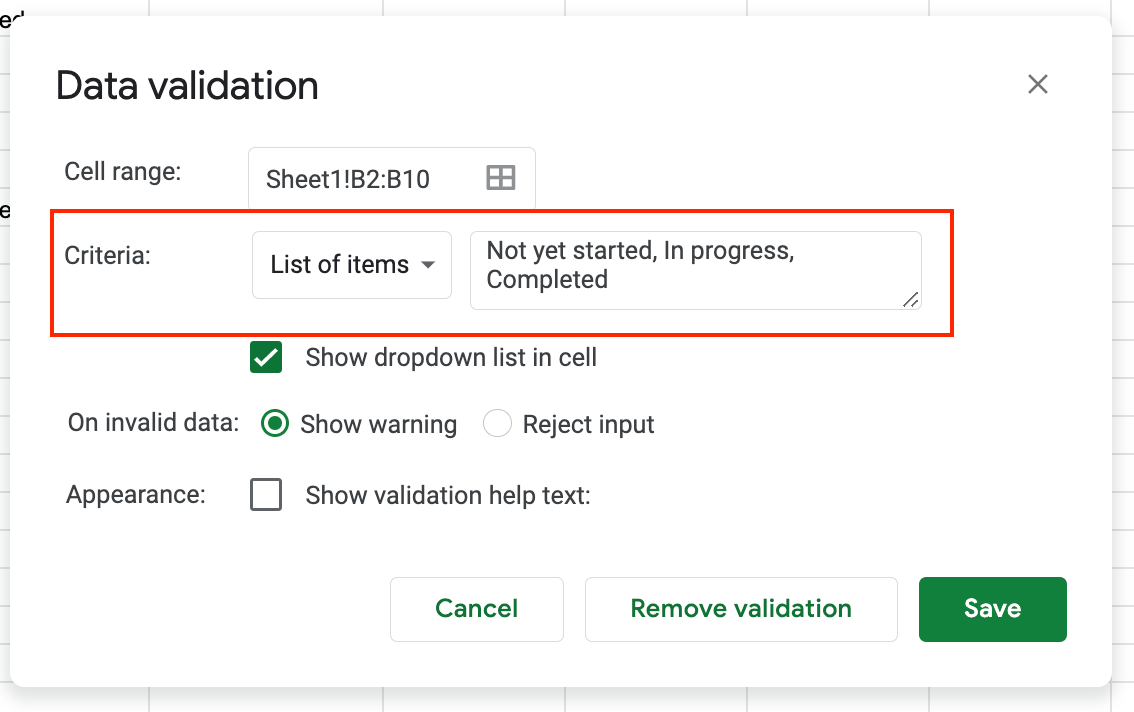1134x712 pixels.
Task: Open the select data range grid icon
Action: pyautogui.click(x=500, y=177)
